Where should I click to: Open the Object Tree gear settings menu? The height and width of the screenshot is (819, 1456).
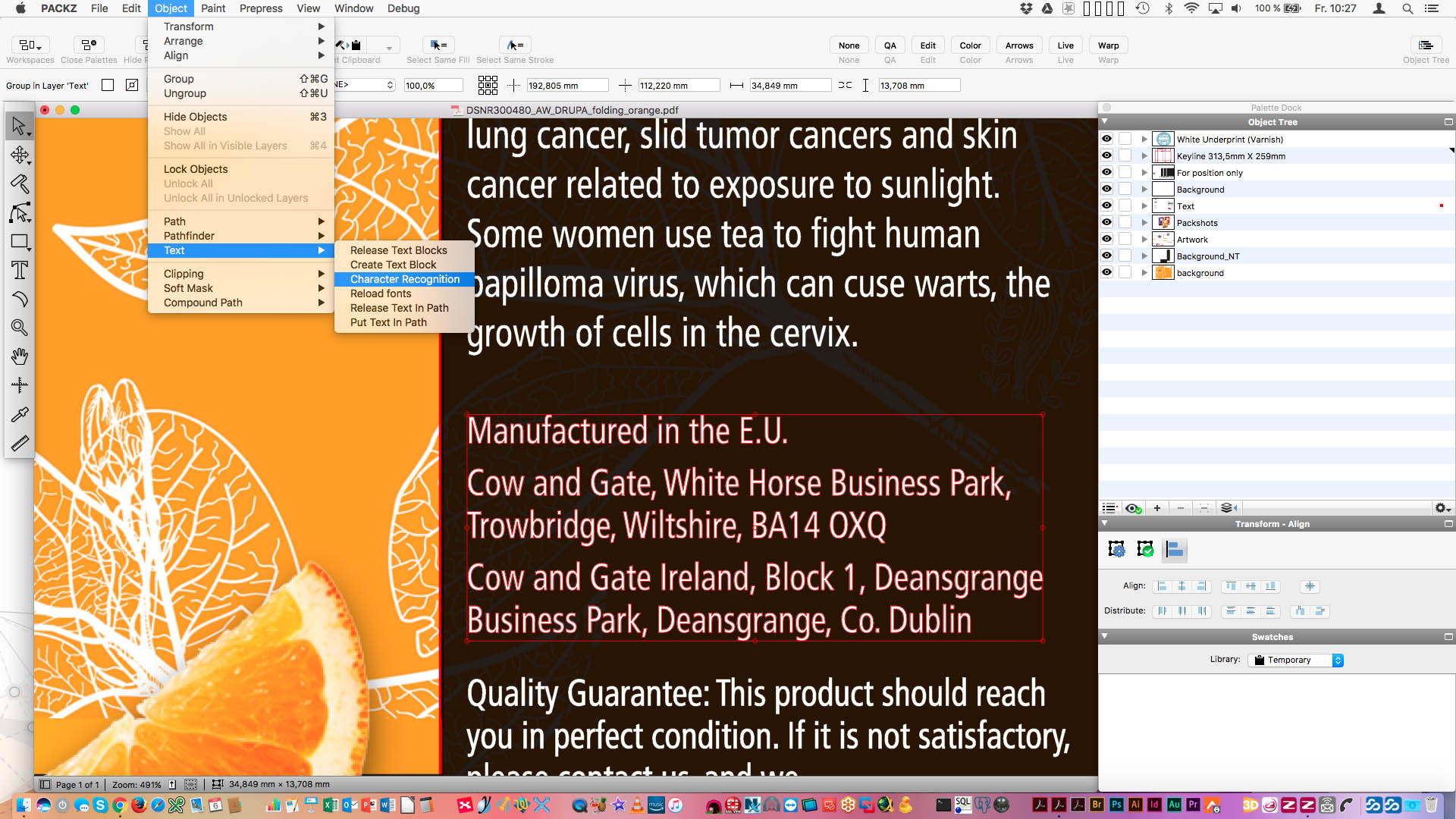coord(1442,508)
